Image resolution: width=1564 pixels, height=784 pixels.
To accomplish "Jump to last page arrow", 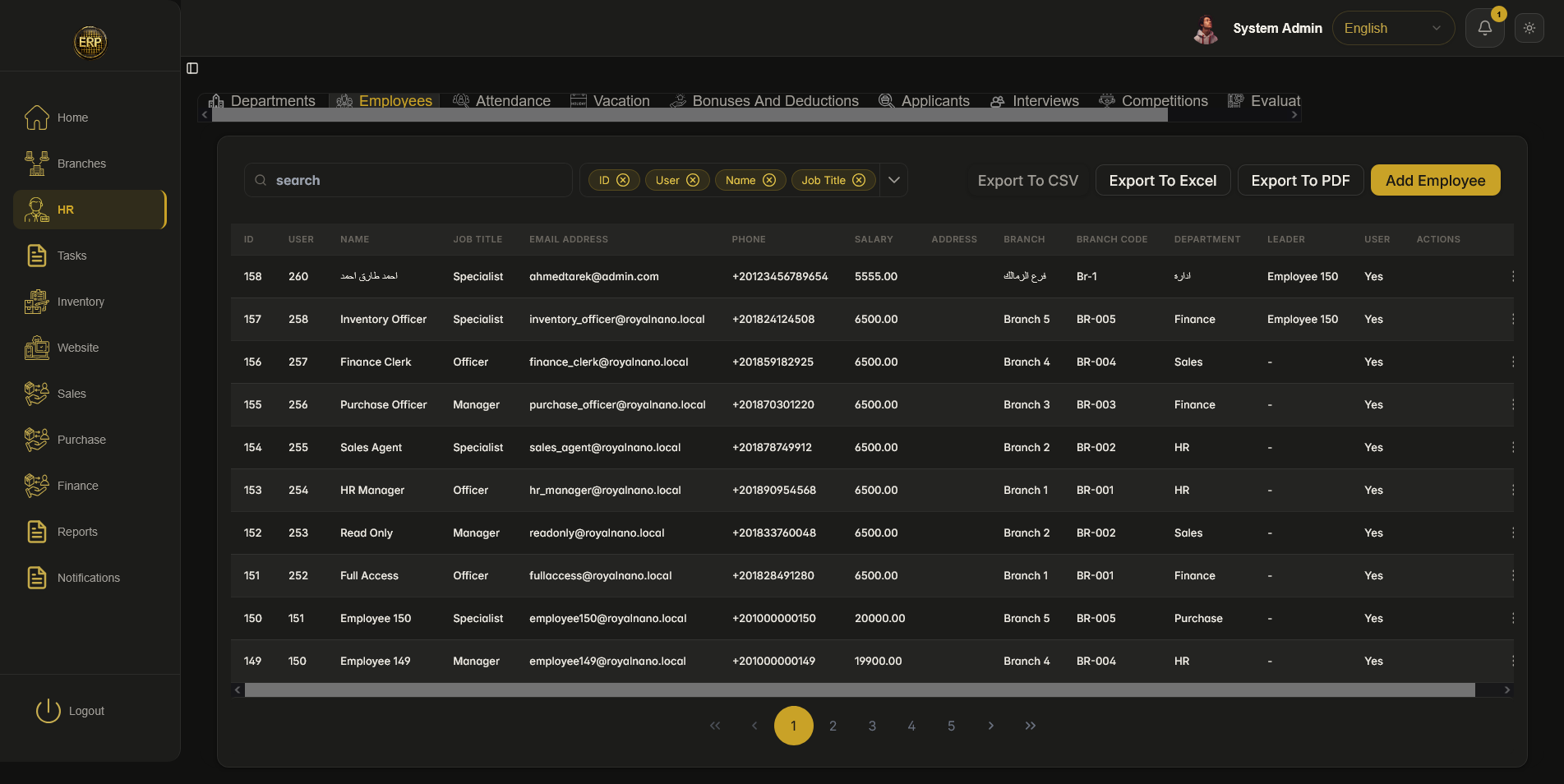I will (1030, 726).
